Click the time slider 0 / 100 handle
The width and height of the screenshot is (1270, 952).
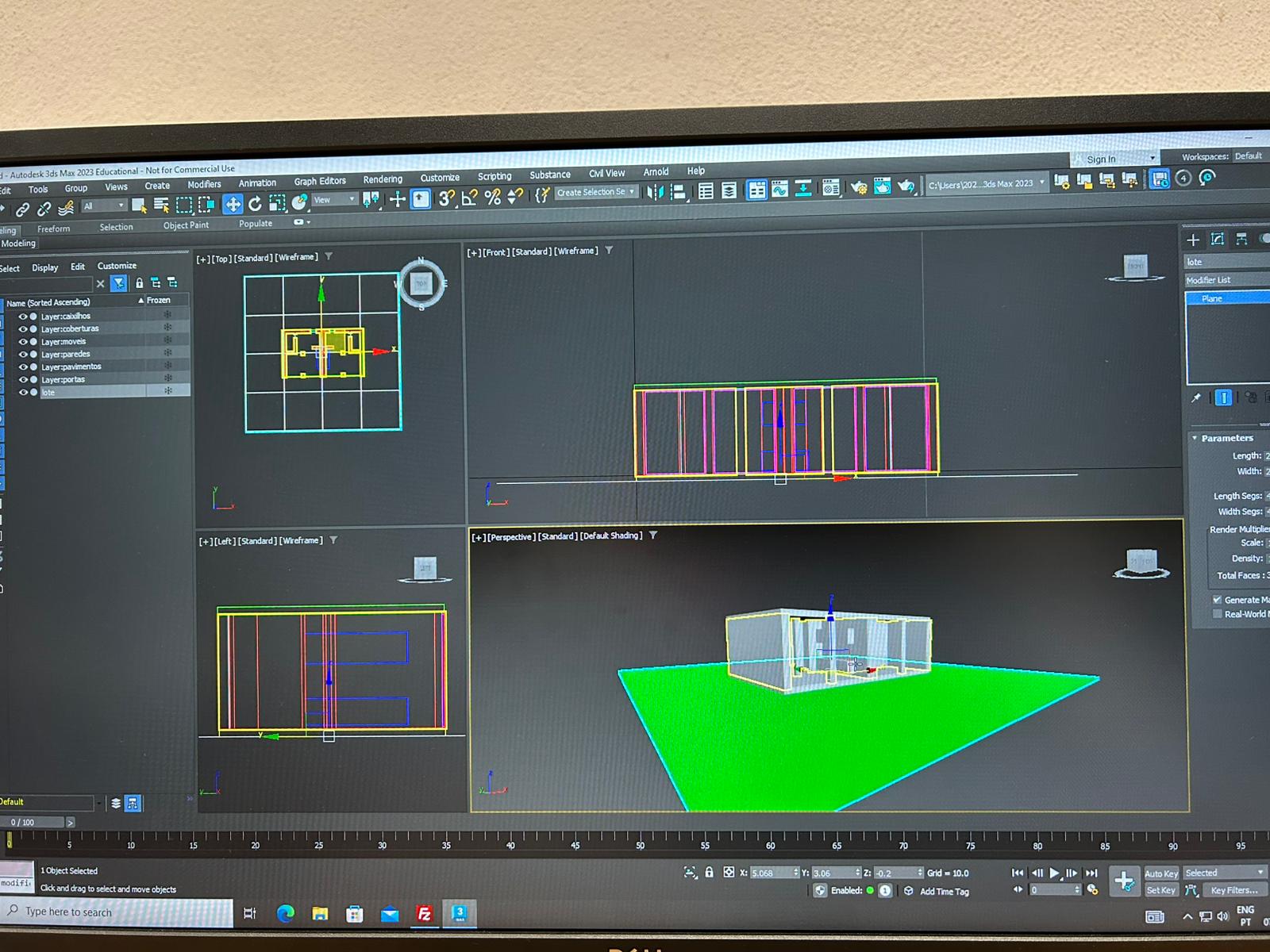click(x=32, y=823)
